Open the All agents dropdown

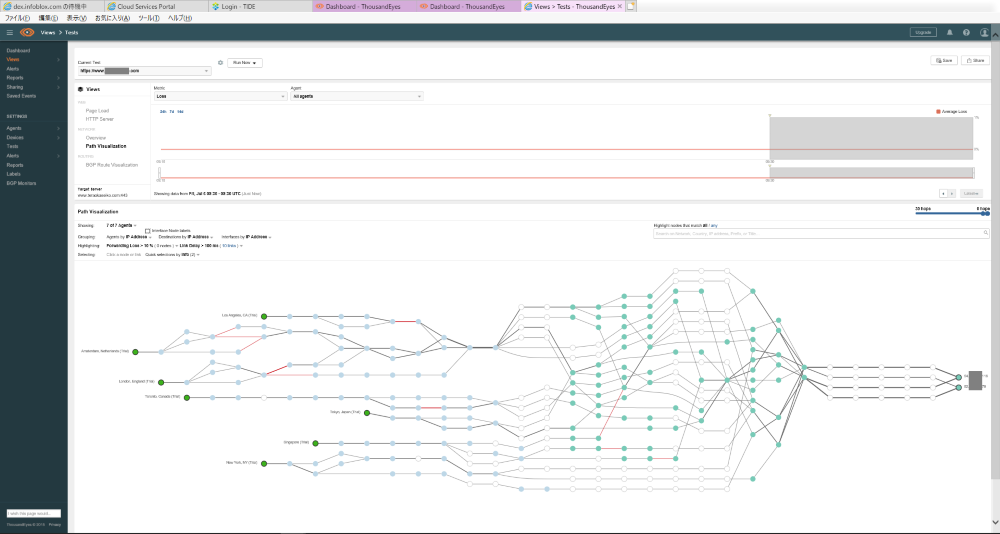coord(357,96)
